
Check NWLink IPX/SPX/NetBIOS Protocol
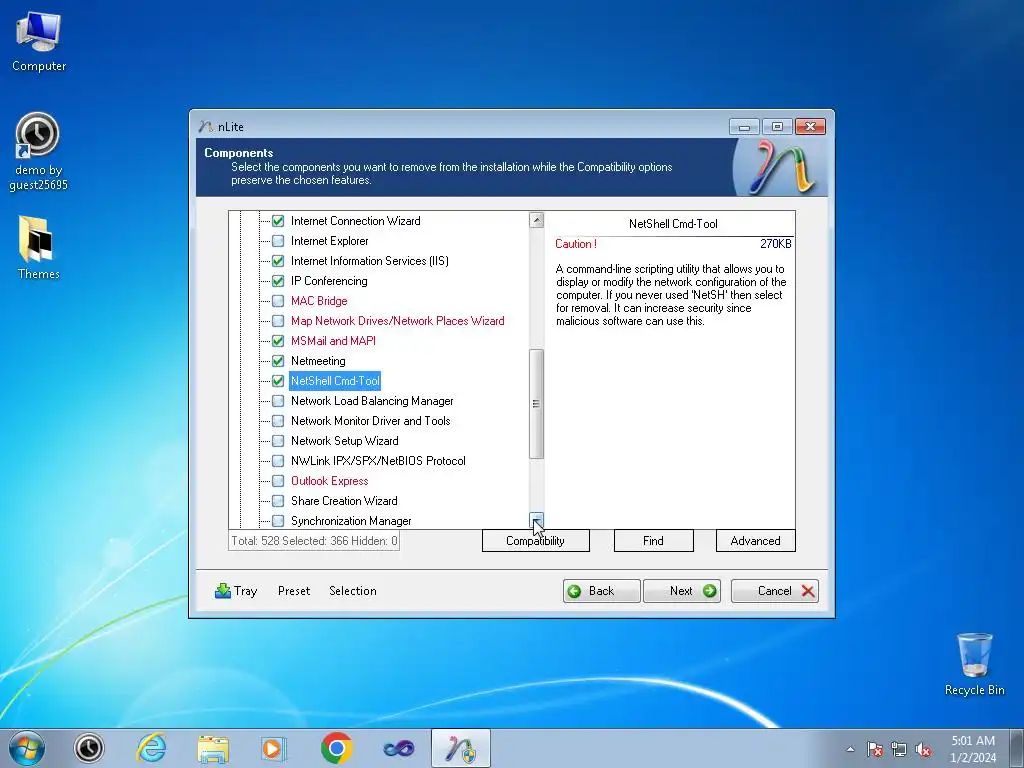click(278, 461)
